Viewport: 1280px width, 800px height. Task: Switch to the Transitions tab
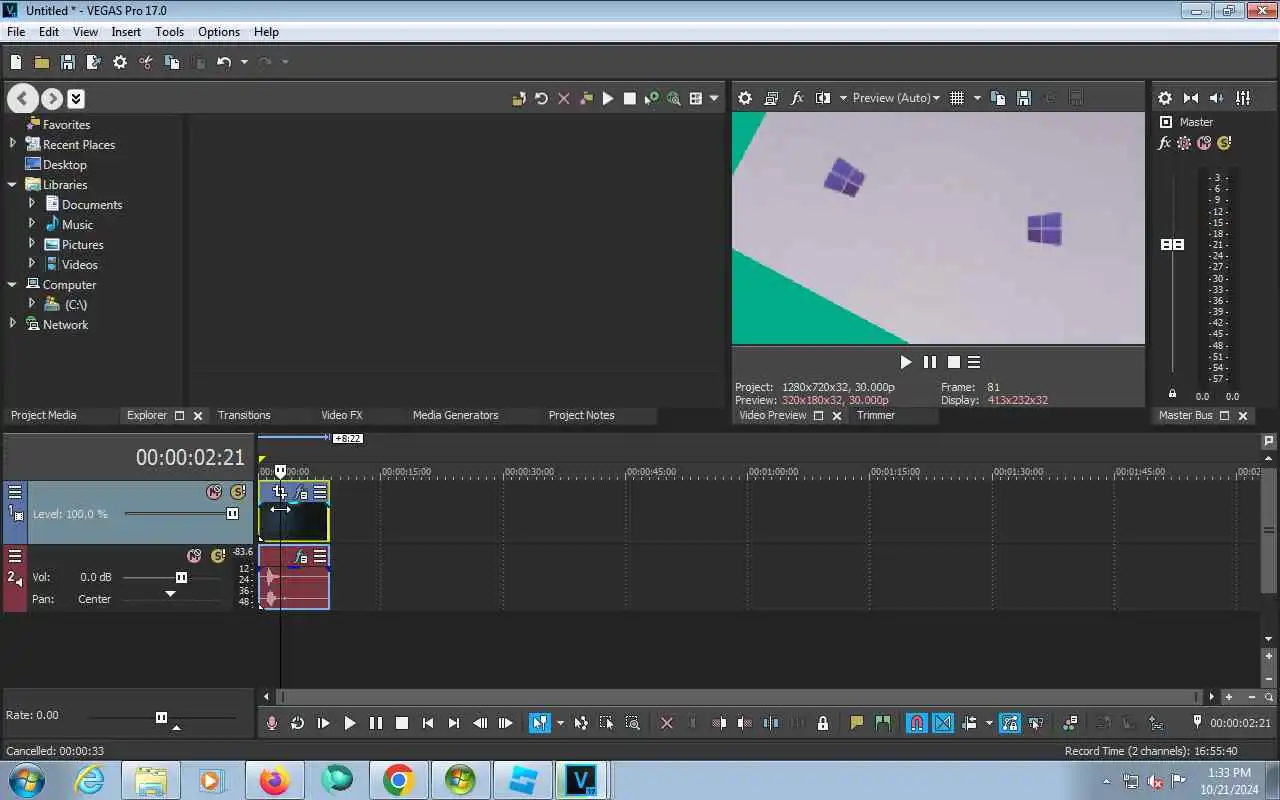(244, 415)
